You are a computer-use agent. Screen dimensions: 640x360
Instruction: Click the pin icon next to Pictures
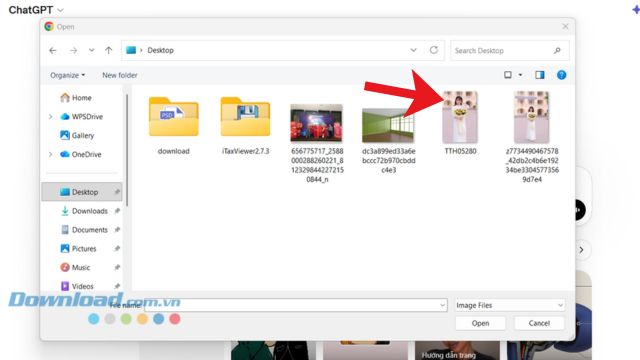click(117, 249)
